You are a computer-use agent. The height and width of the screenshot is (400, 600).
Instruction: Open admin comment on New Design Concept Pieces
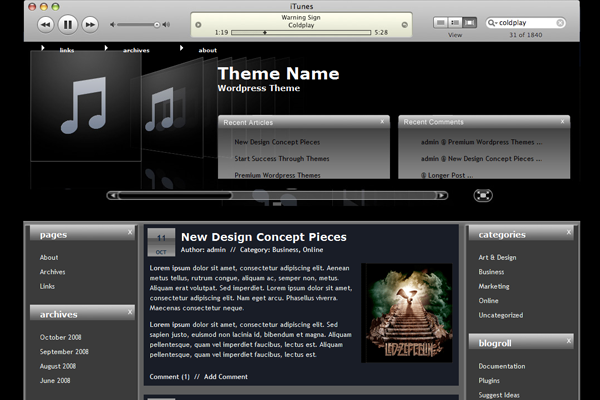pyautogui.click(x=481, y=158)
